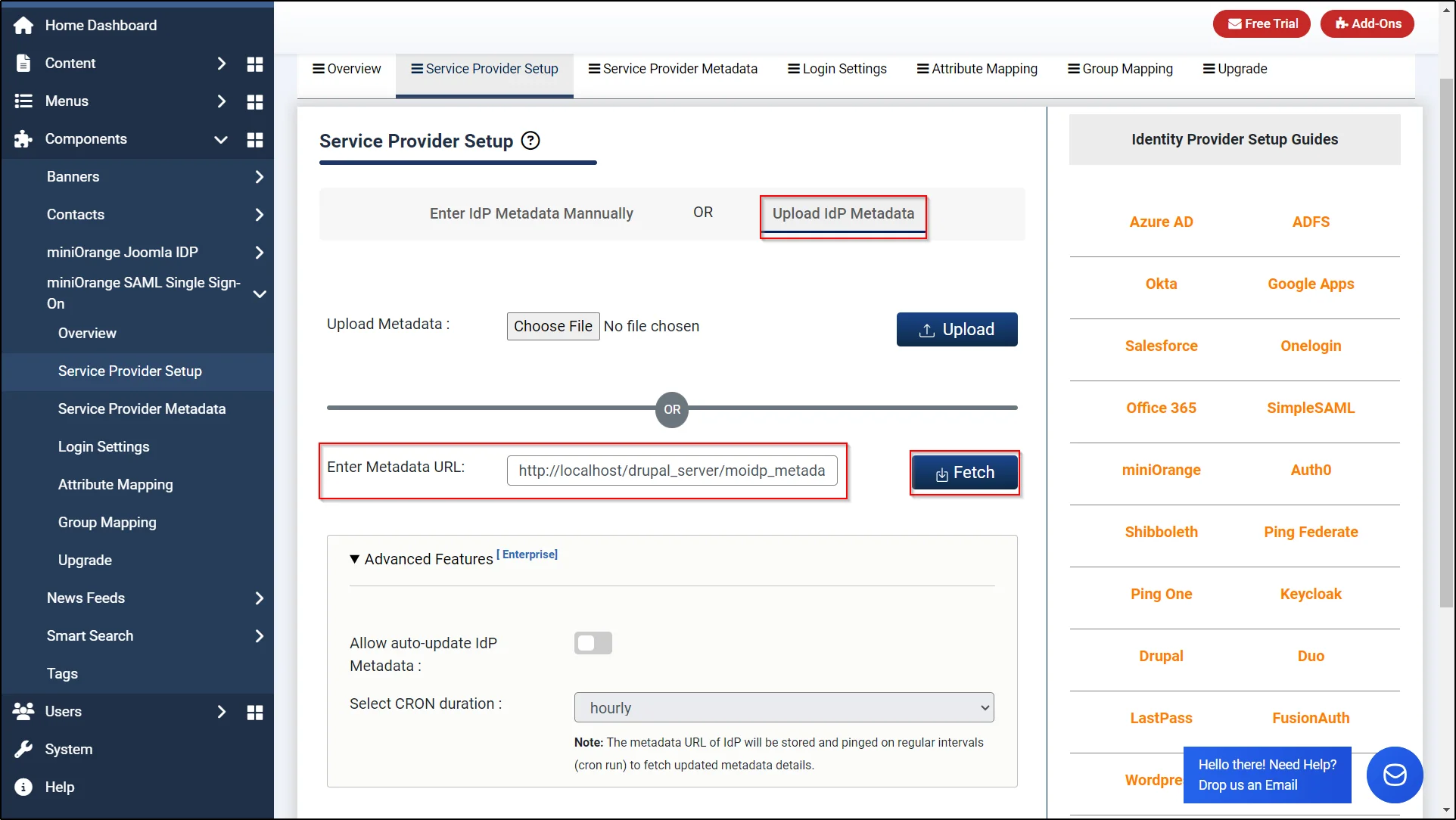
Task: Click the Users people icon
Action: click(23, 711)
